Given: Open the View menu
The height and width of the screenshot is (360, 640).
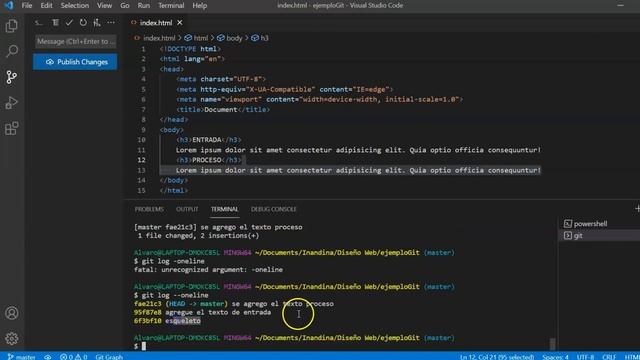Looking at the screenshot, I should click(x=104, y=5).
